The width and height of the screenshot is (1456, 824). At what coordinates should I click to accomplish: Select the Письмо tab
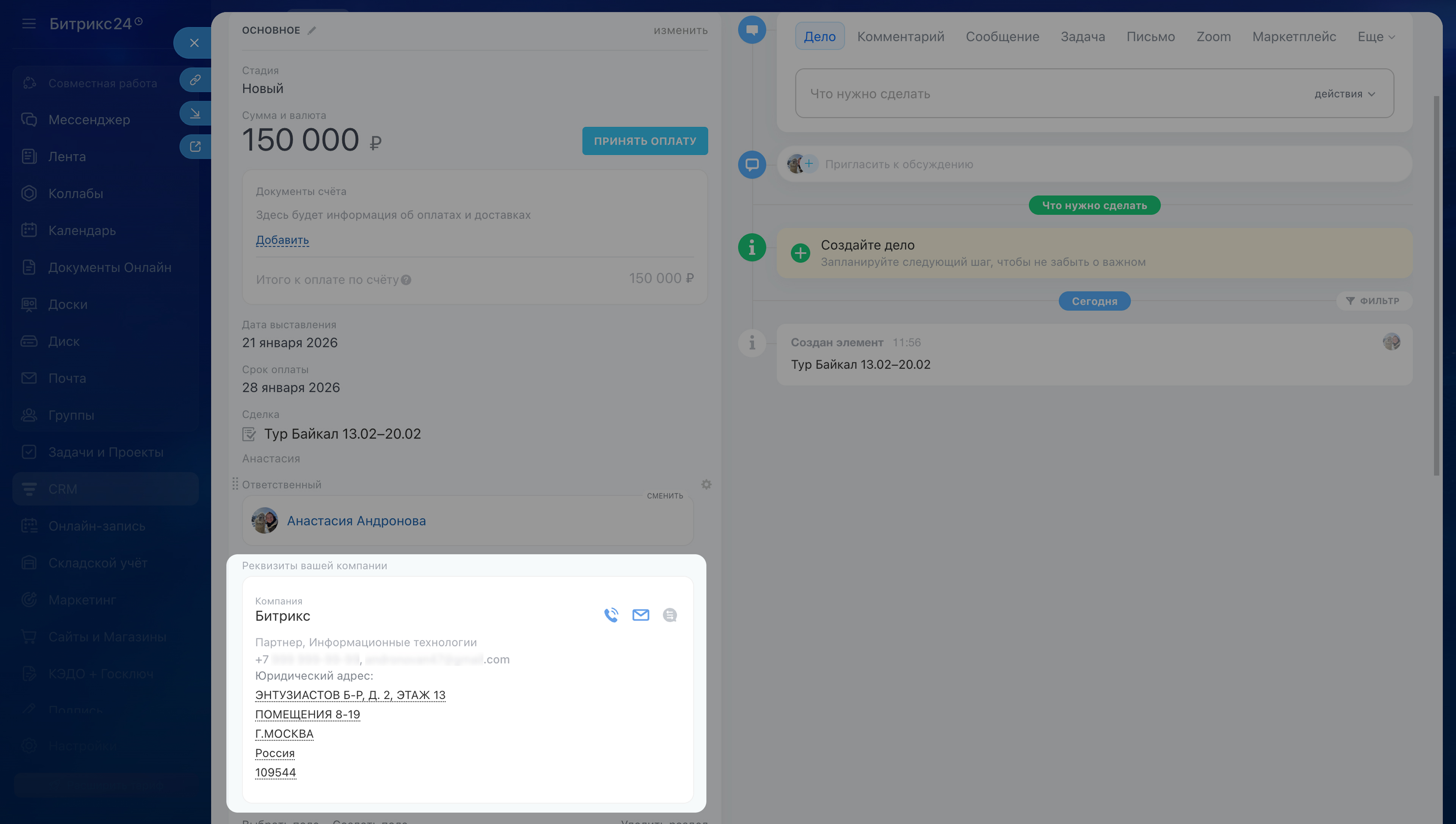click(1150, 37)
